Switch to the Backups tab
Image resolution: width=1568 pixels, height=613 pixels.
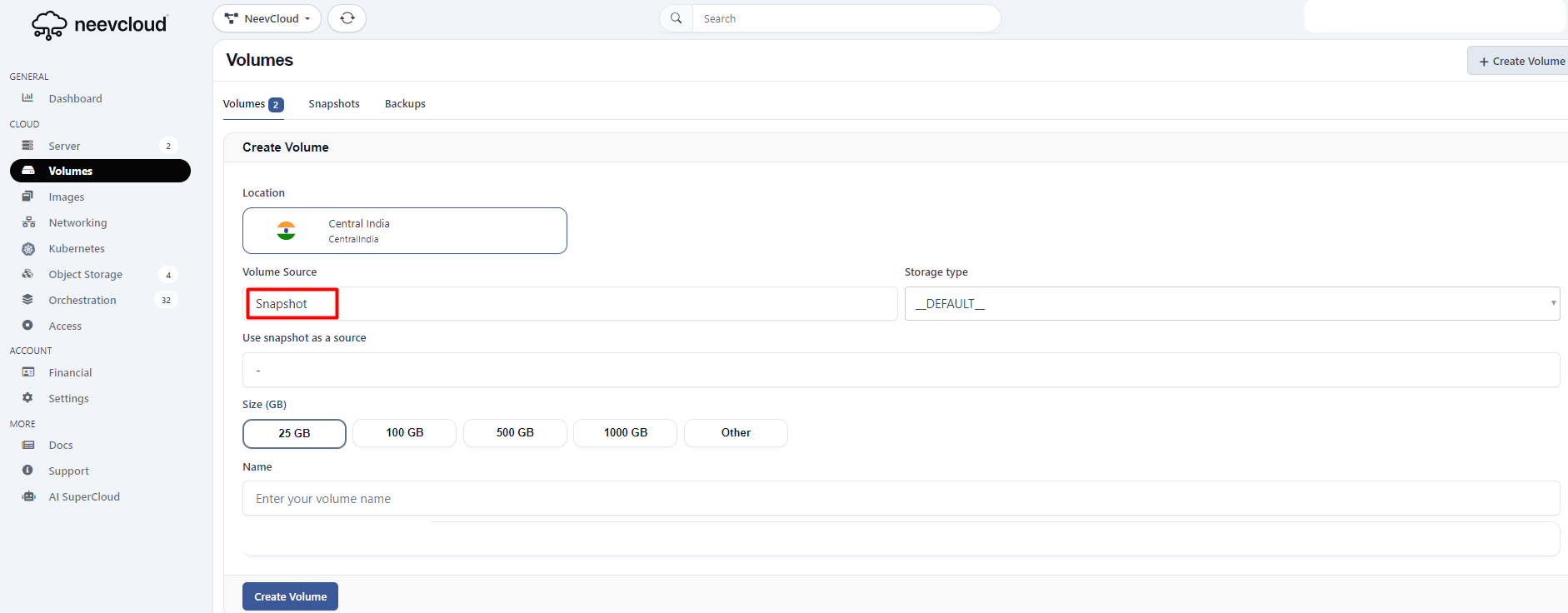tap(405, 104)
